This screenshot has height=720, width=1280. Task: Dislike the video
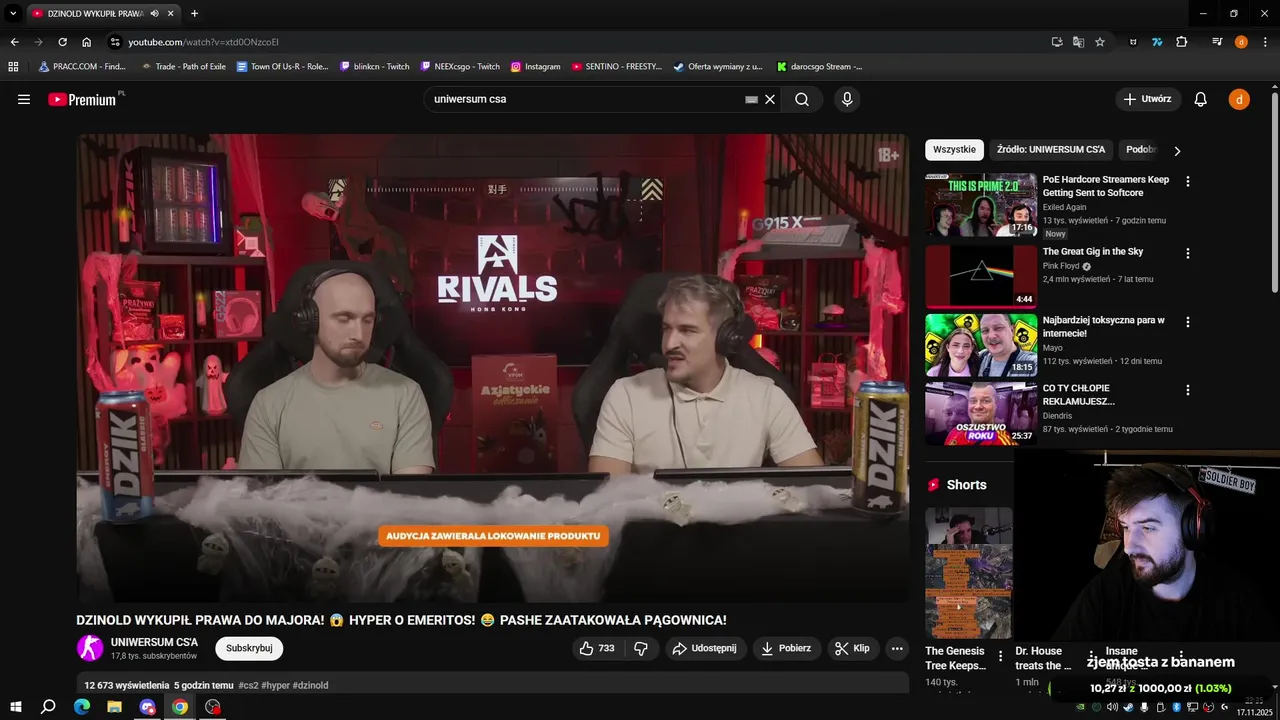pyautogui.click(x=641, y=648)
